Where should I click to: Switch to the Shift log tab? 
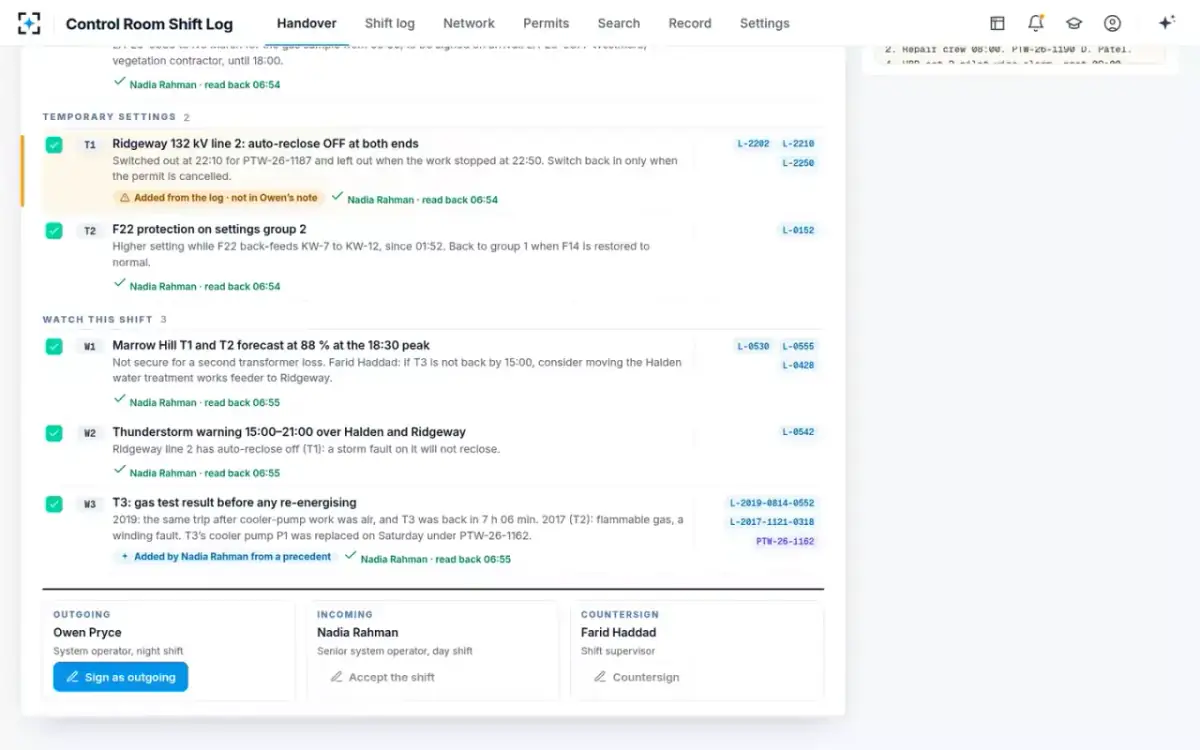(390, 23)
